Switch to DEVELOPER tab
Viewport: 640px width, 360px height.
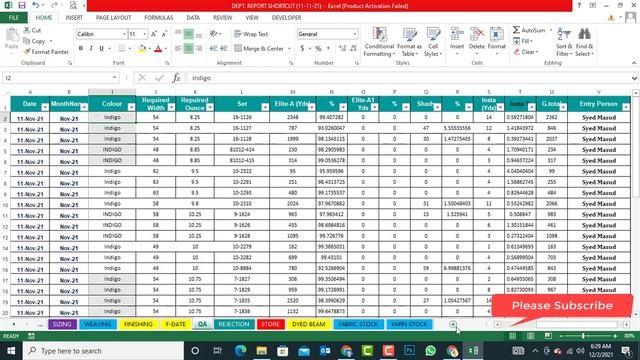pyautogui.click(x=286, y=18)
